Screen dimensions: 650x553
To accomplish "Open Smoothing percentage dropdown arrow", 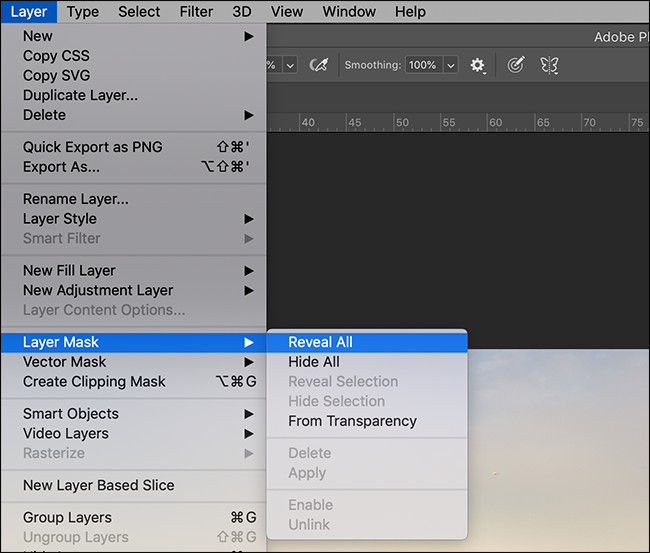I will (451, 65).
